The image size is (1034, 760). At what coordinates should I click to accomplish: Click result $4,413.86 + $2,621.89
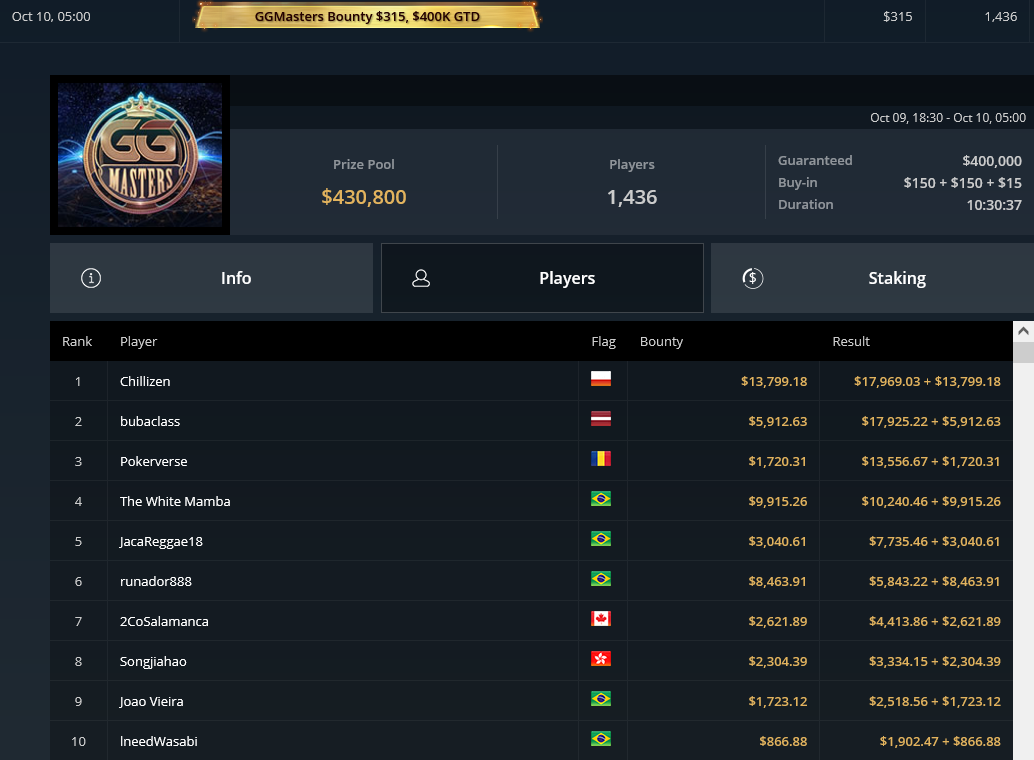(x=935, y=621)
